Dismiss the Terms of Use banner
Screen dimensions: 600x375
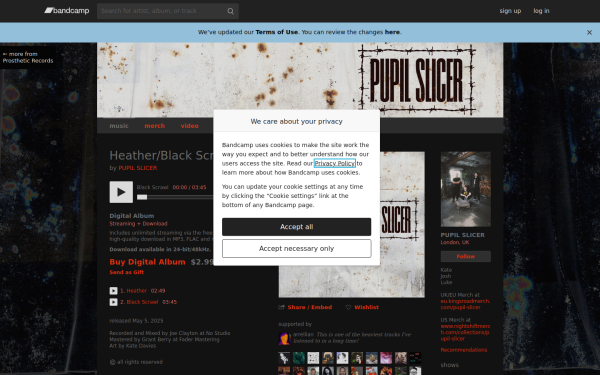click(x=589, y=33)
